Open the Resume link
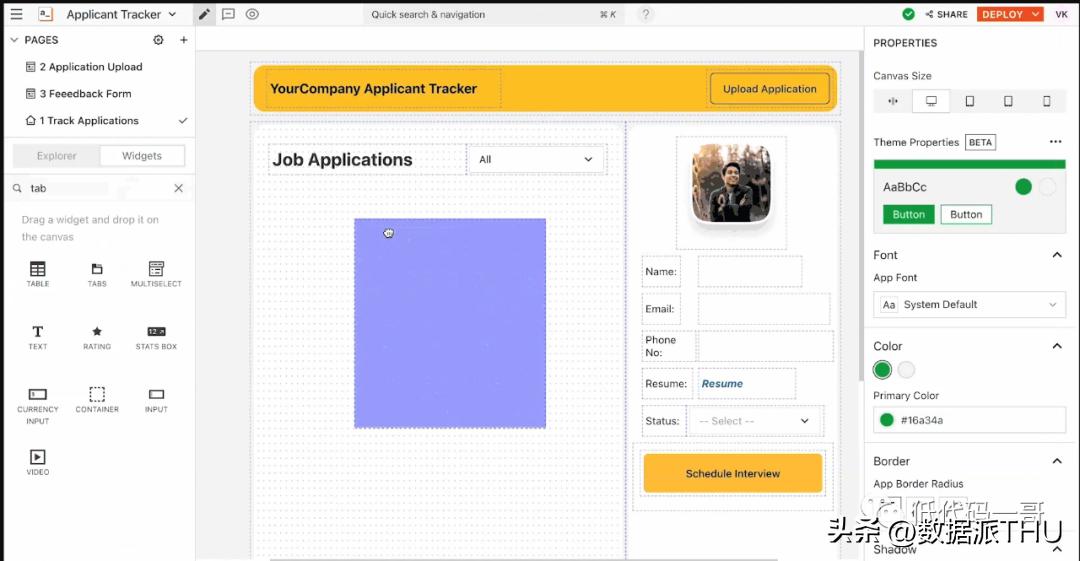This screenshot has width=1080, height=561. coord(722,384)
